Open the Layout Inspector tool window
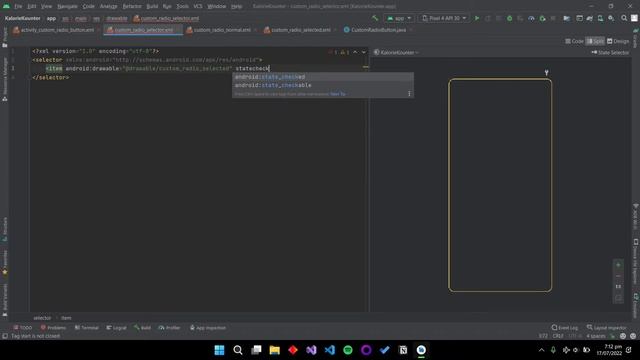This screenshot has height=360, width=640. pos(607,327)
